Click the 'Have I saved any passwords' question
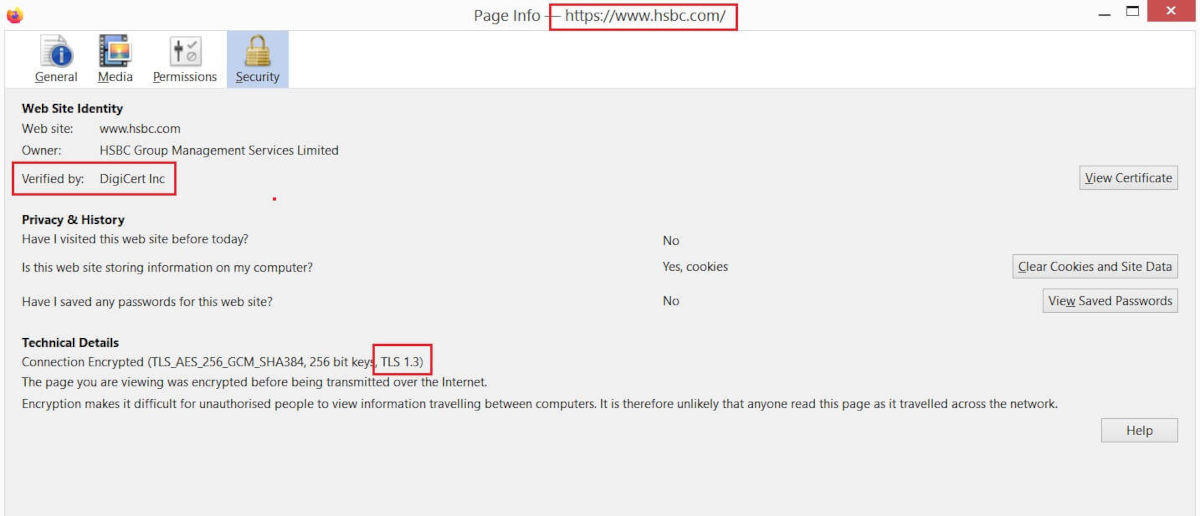 point(147,301)
